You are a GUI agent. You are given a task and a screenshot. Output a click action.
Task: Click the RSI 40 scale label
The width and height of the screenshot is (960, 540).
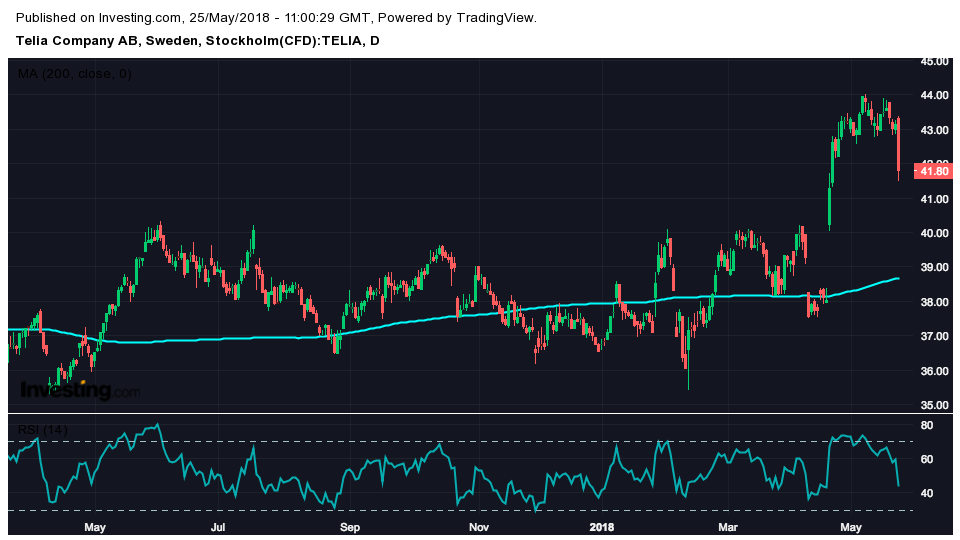[x=927, y=493]
